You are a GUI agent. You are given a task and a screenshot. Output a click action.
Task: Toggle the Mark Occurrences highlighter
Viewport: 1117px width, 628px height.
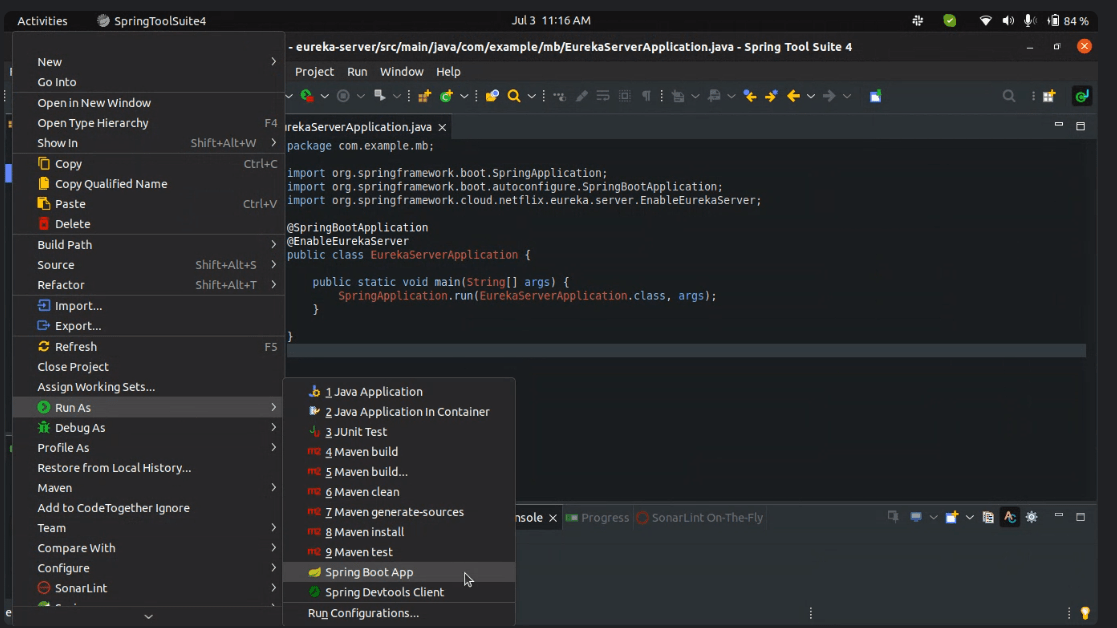[579, 96]
